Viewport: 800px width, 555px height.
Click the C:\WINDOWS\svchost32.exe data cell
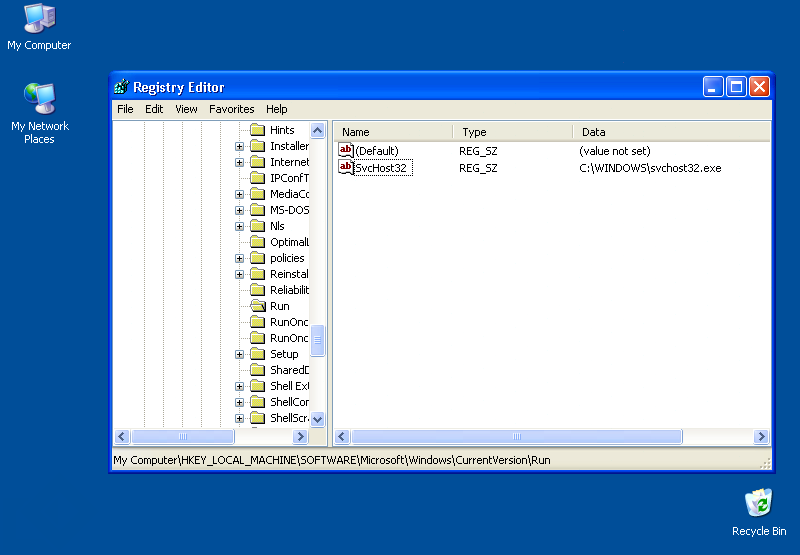[x=650, y=168]
